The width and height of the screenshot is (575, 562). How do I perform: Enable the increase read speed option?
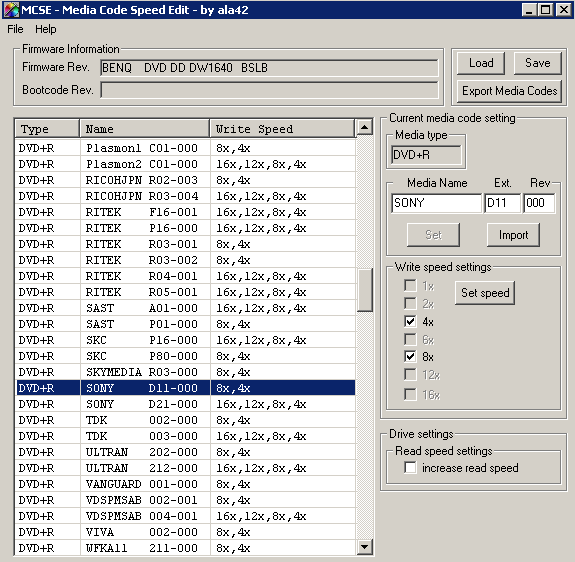tap(410, 467)
